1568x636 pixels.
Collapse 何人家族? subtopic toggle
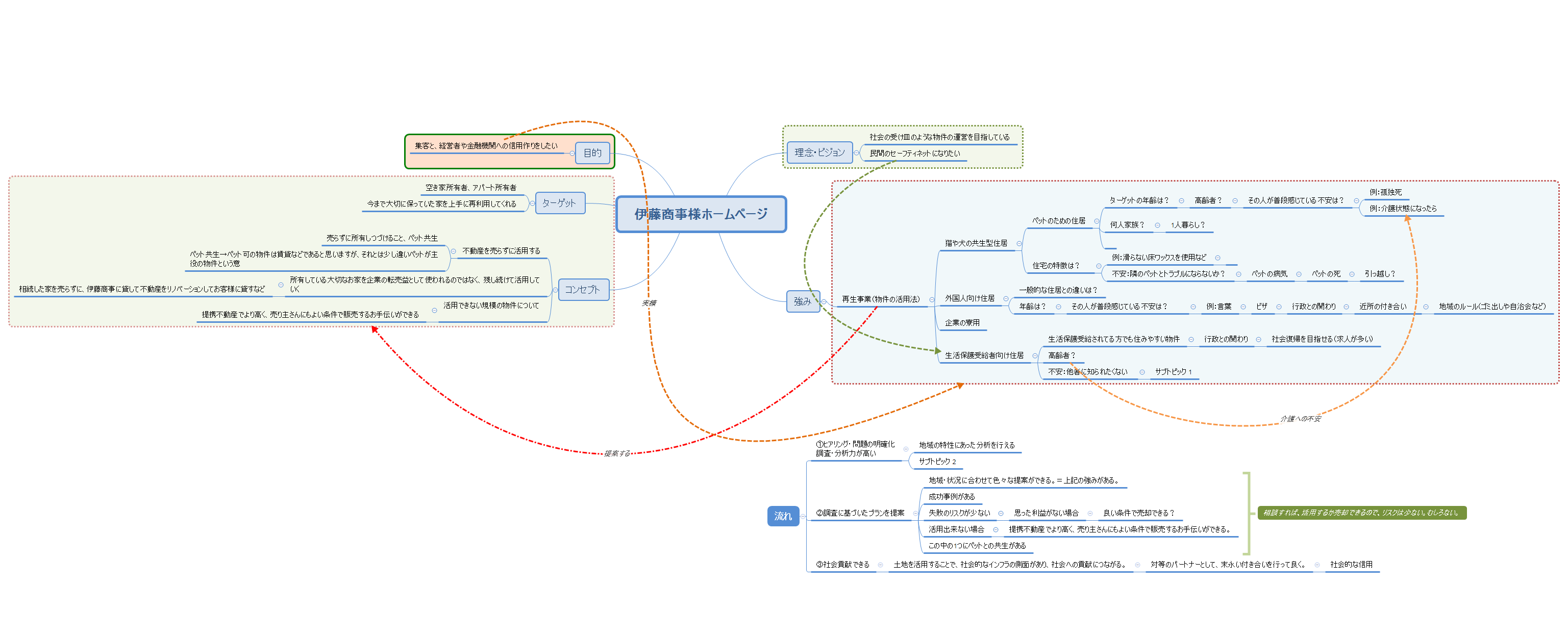[x=1157, y=225]
